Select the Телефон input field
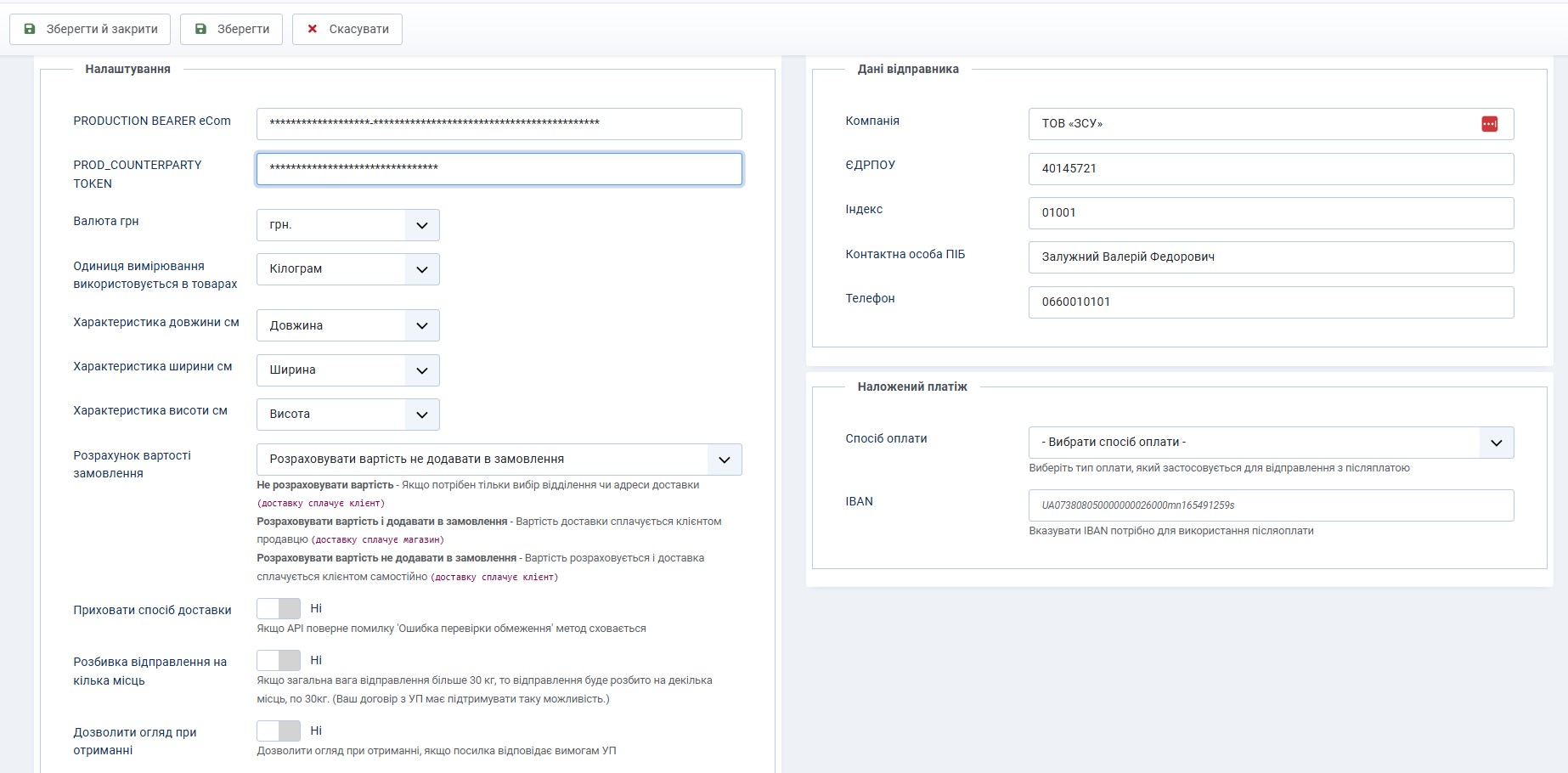 [x=1270, y=302]
